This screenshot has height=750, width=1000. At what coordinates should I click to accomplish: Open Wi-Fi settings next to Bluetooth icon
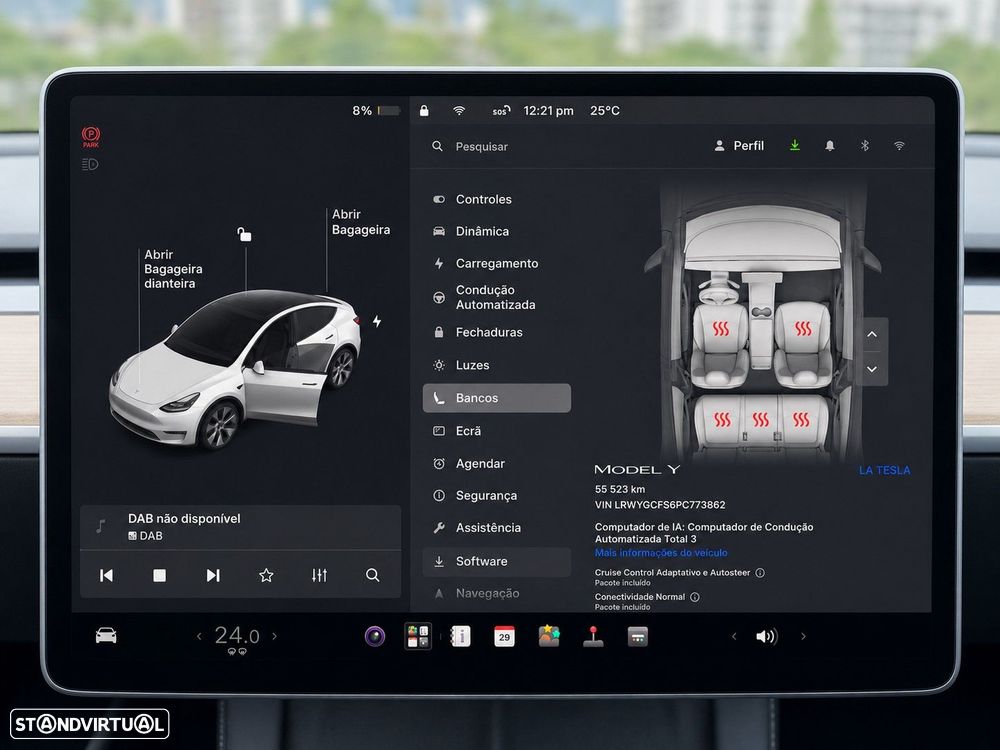[899, 145]
